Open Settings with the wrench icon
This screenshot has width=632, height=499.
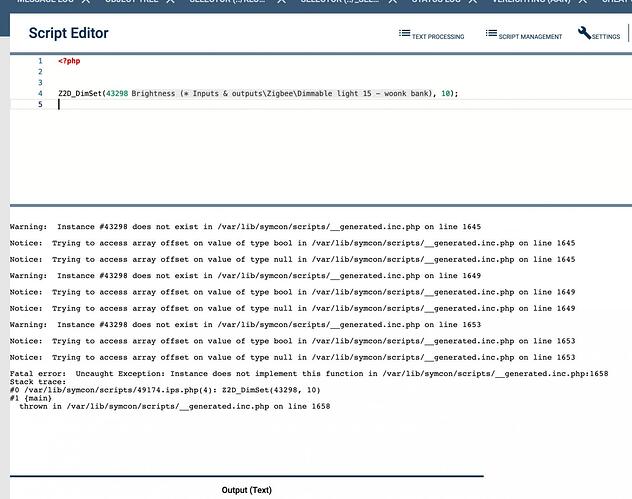click(599, 34)
